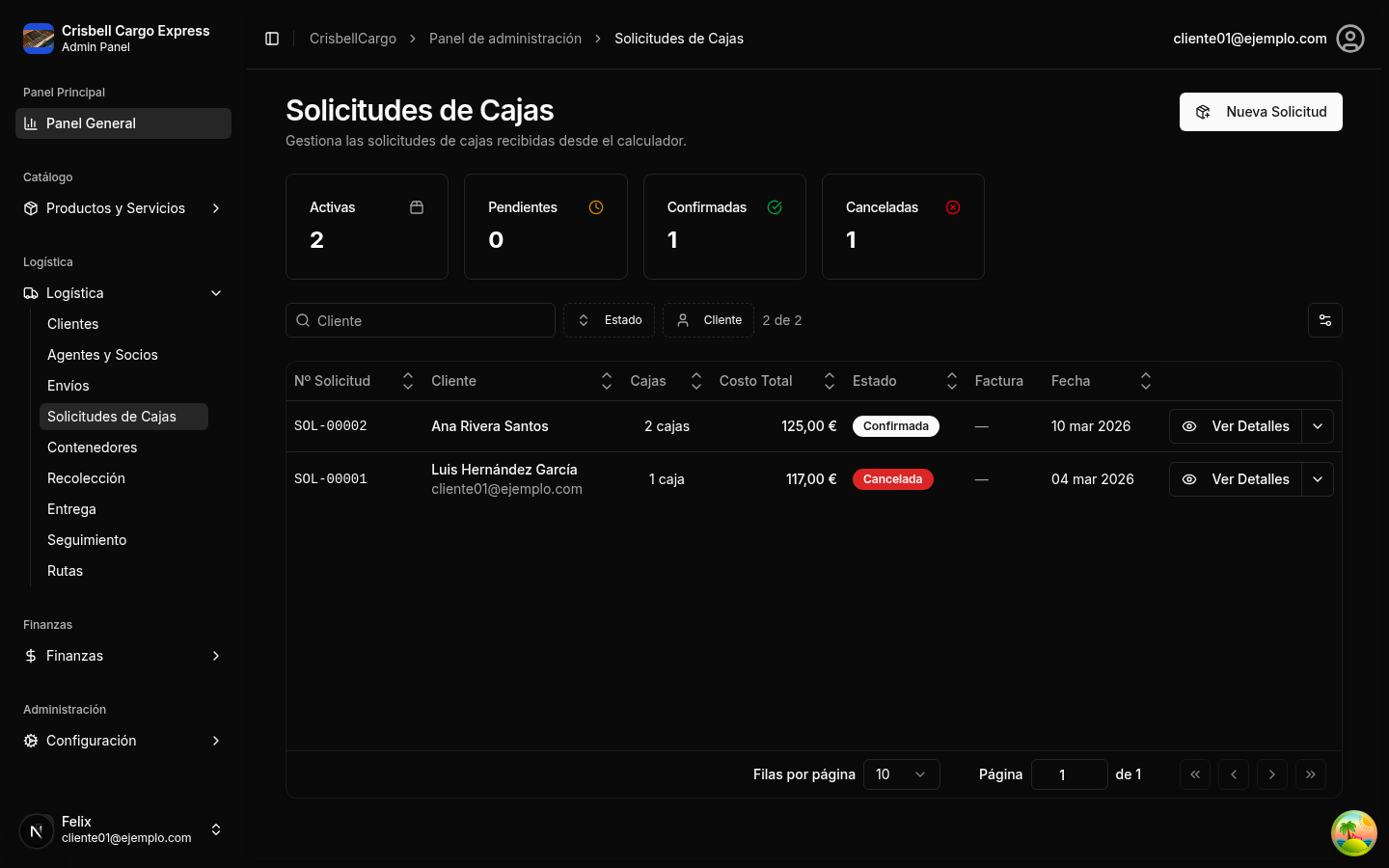Viewport: 1389px width, 868px height.
Task: Open Envíos in the sidebar menu
Action: pyautogui.click(x=68, y=385)
